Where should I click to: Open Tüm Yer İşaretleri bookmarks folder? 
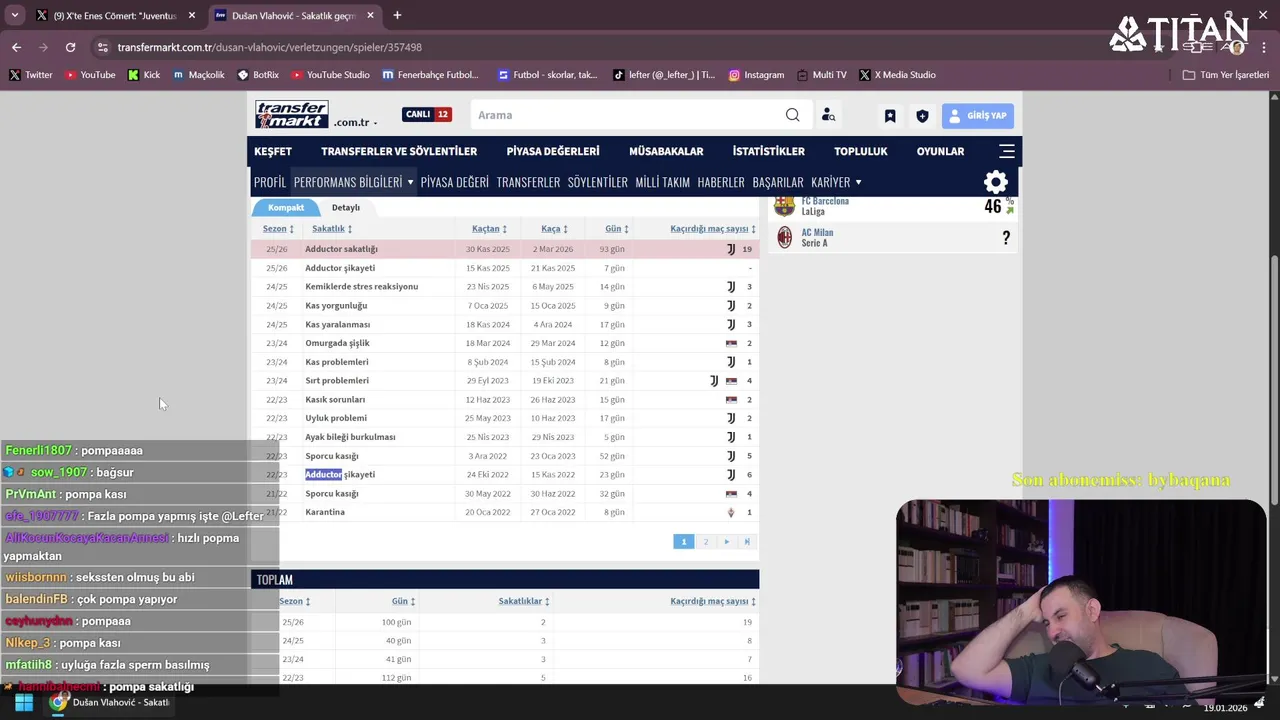[1225, 75]
